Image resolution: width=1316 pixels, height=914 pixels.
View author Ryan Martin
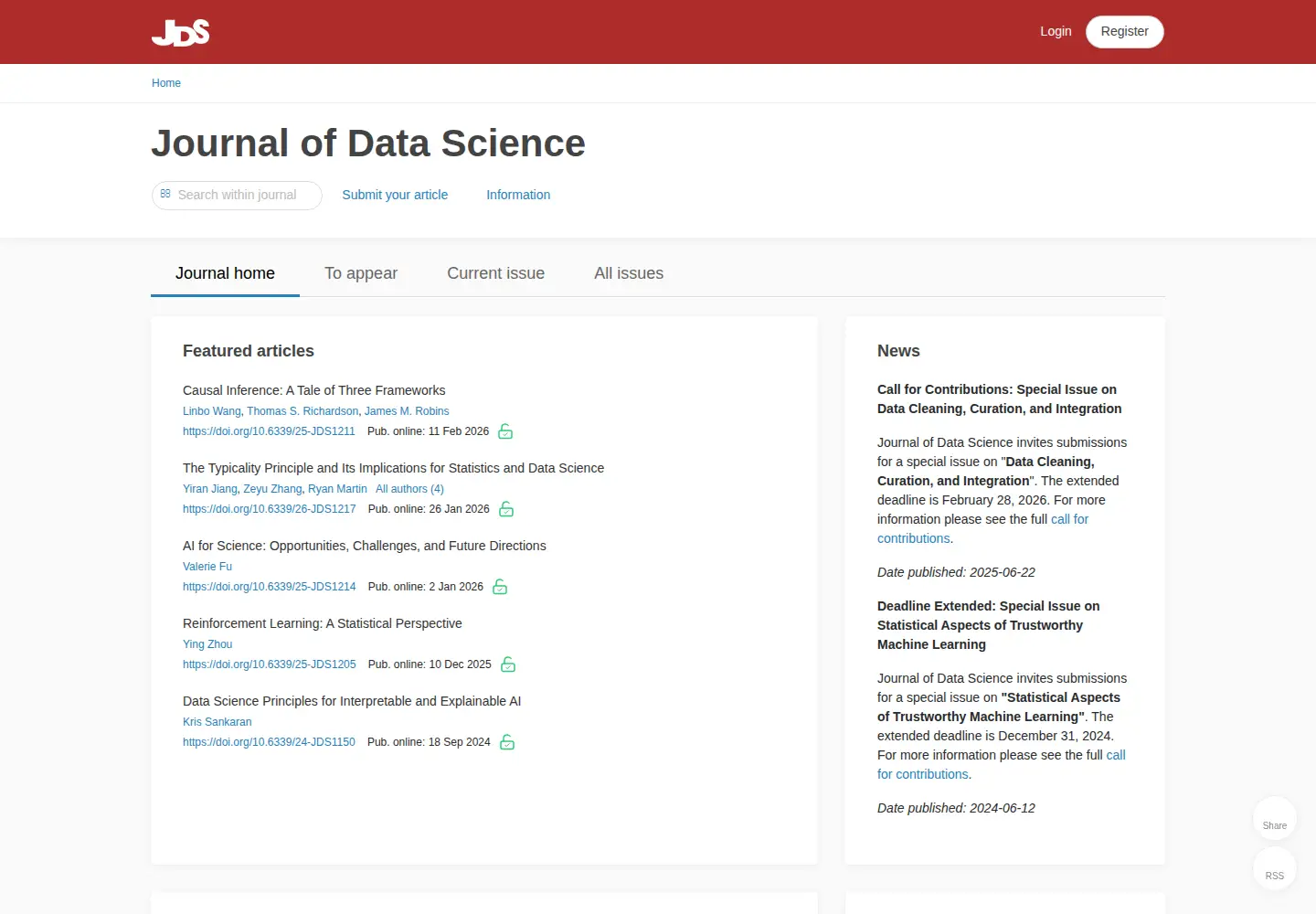pos(337,489)
